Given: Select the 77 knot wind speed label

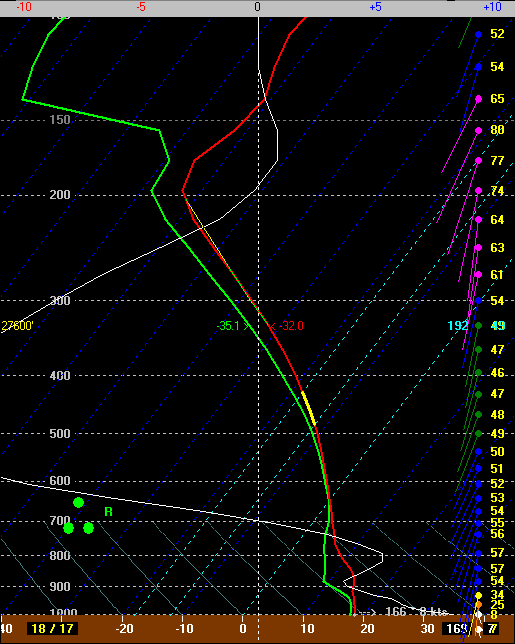Looking at the screenshot, I should pos(497,160).
